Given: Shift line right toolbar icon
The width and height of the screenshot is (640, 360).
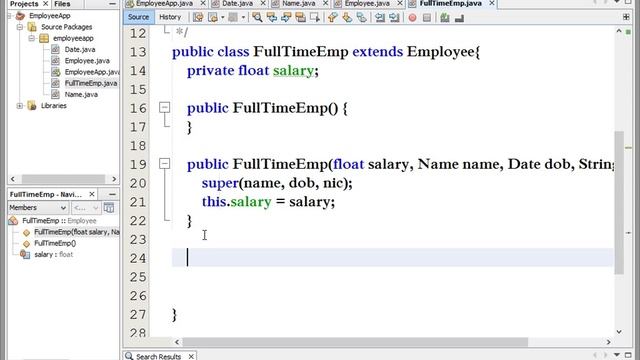Looking at the screenshot, I should (394, 17).
